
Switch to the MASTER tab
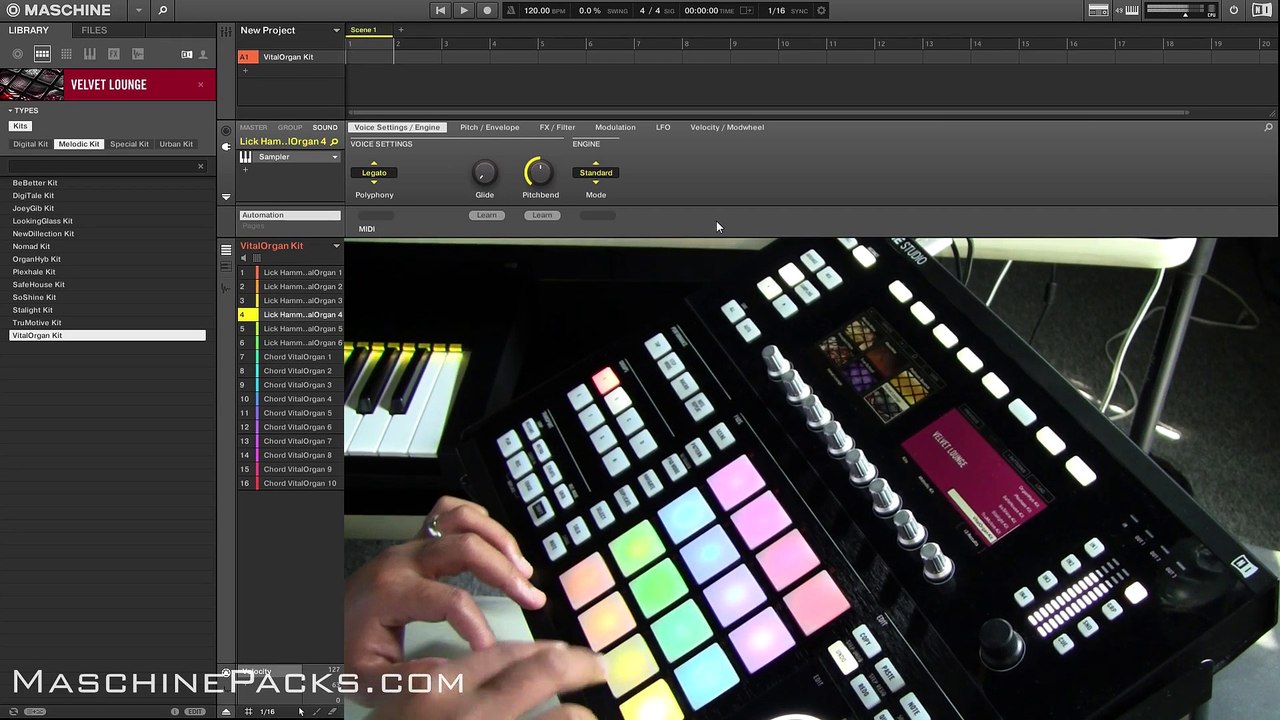pyautogui.click(x=253, y=128)
